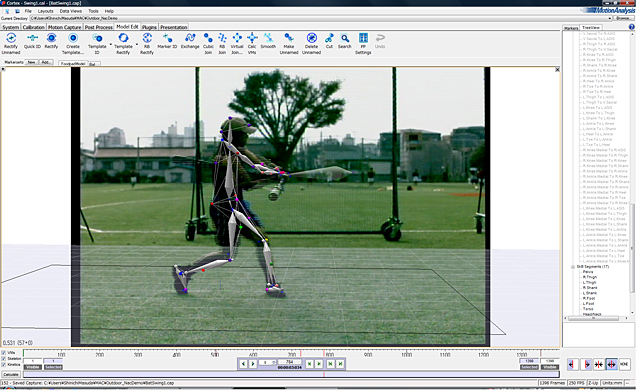Switch to the System tab
The image size is (641, 392).
point(11,27)
